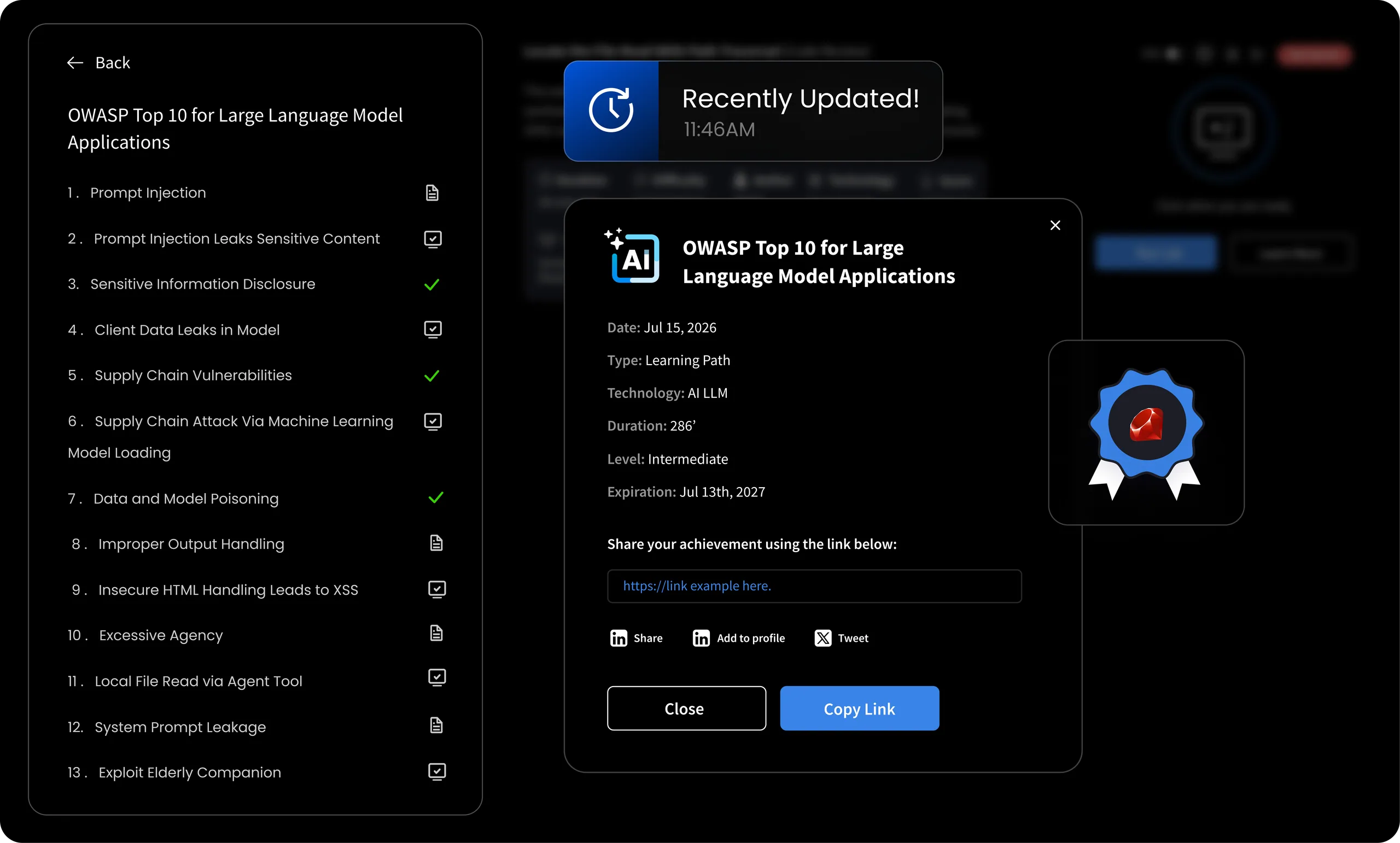Close the achievement dialog with X

pyautogui.click(x=1055, y=226)
